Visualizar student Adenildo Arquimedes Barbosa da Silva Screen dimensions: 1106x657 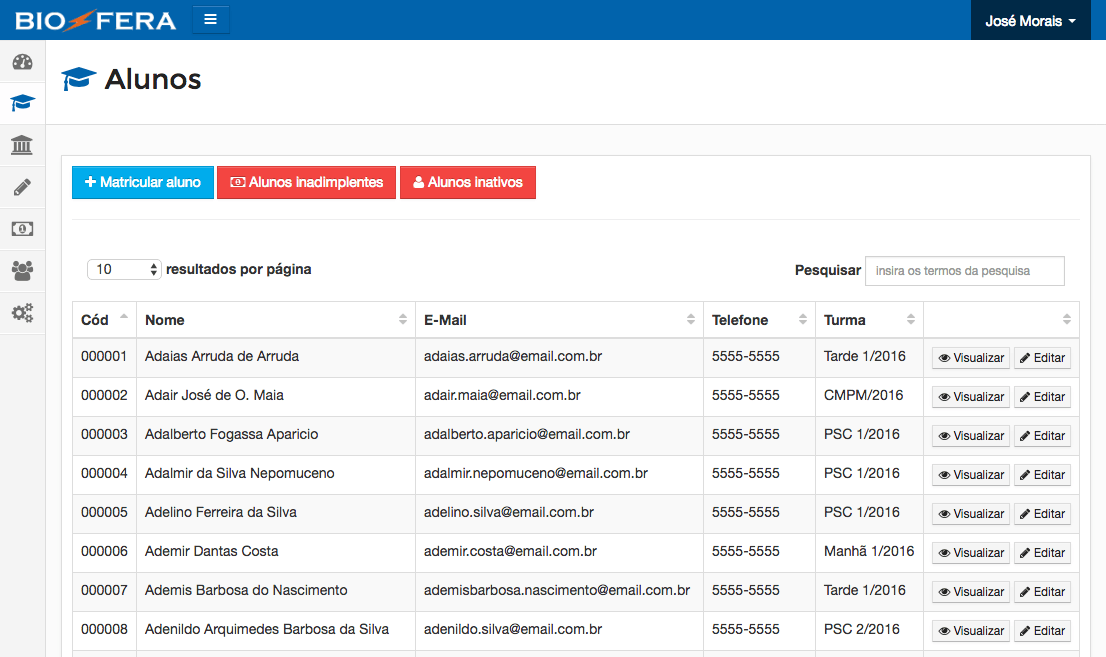(971, 631)
